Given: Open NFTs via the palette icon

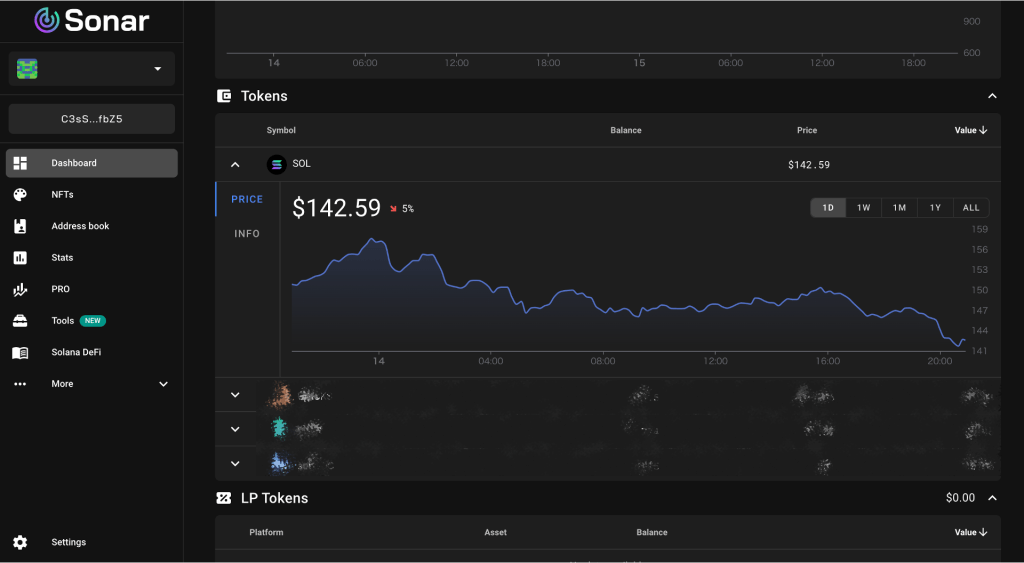Looking at the screenshot, I should pyautogui.click(x=20, y=195).
